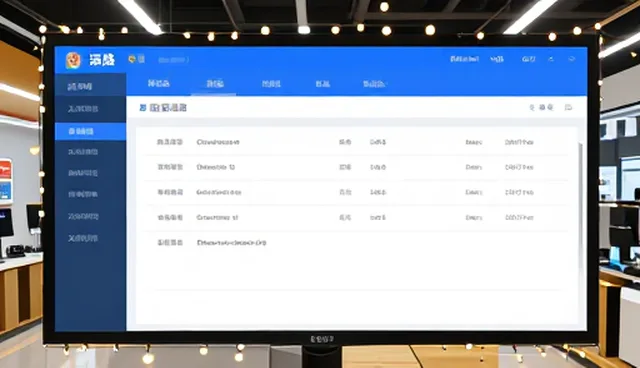This screenshot has height=368, width=640.
Task: Click the small yellow emblem beside app title
Action: [x=131, y=59]
